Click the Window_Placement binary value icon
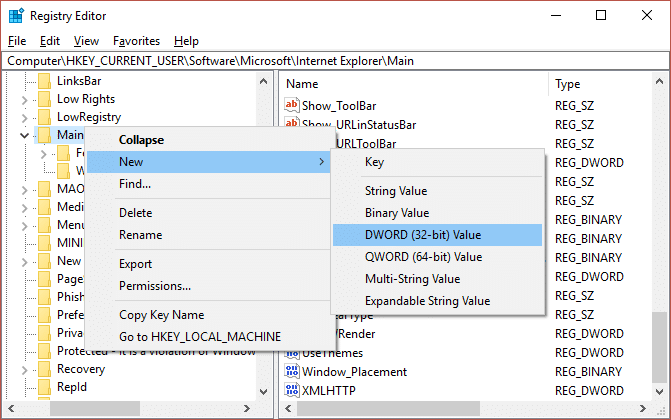 pos(292,371)
